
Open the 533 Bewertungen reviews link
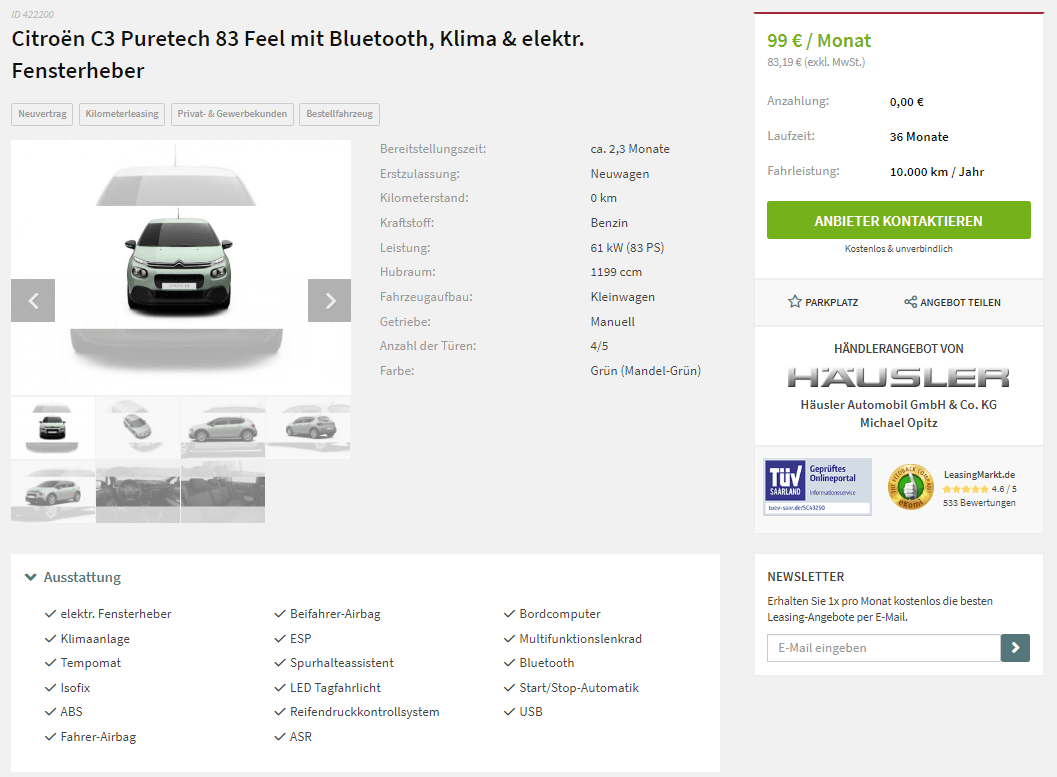(979, 503)
